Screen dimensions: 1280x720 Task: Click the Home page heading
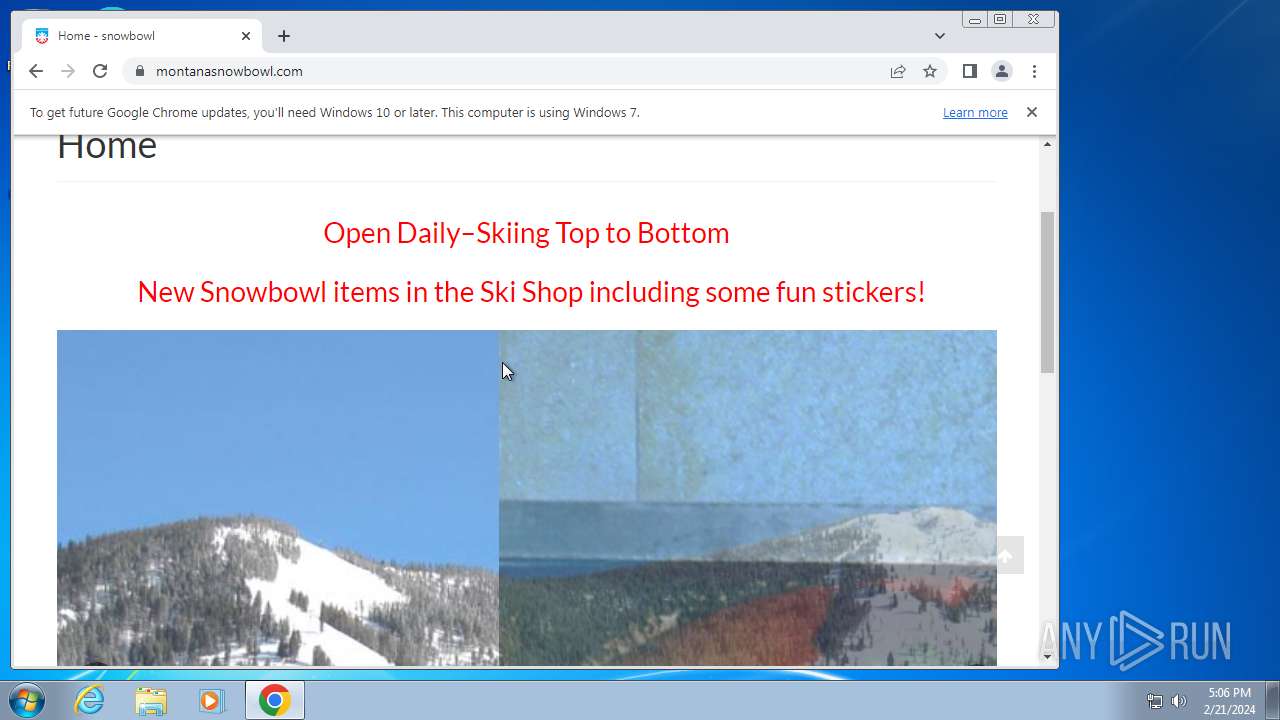pos(107,147)
